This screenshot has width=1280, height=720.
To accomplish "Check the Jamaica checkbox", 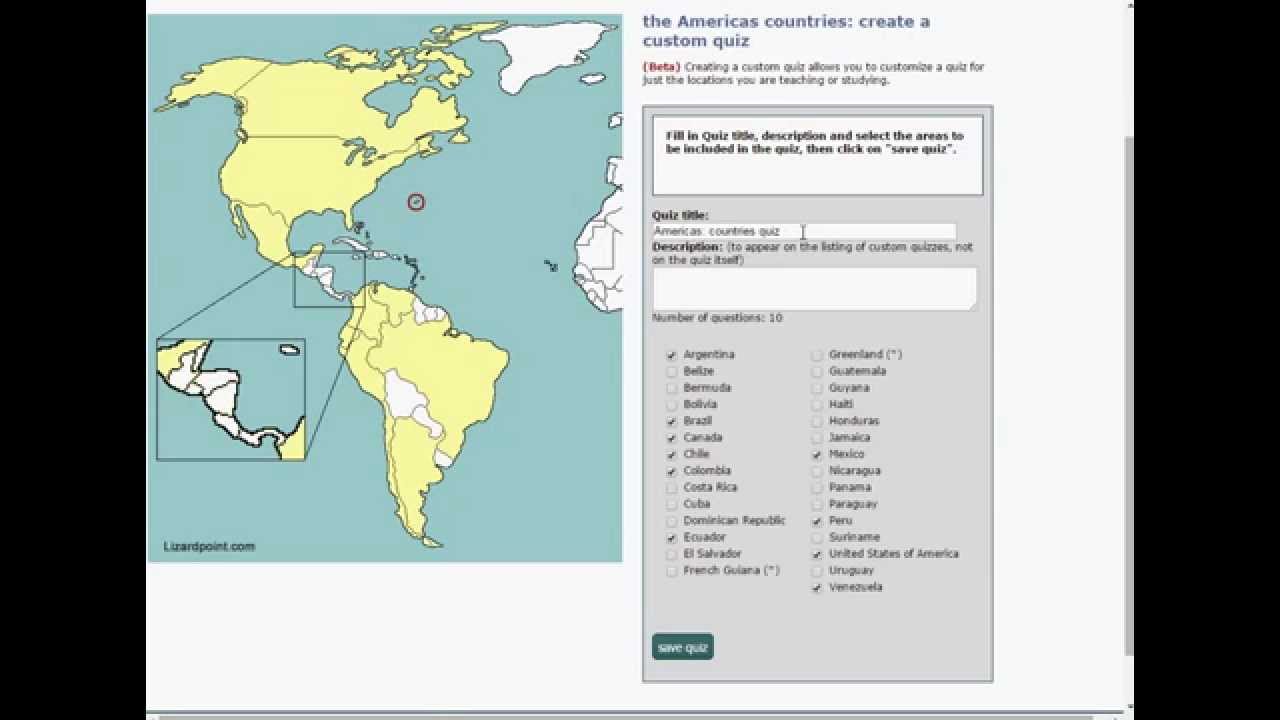I will [x=817, y=438].
